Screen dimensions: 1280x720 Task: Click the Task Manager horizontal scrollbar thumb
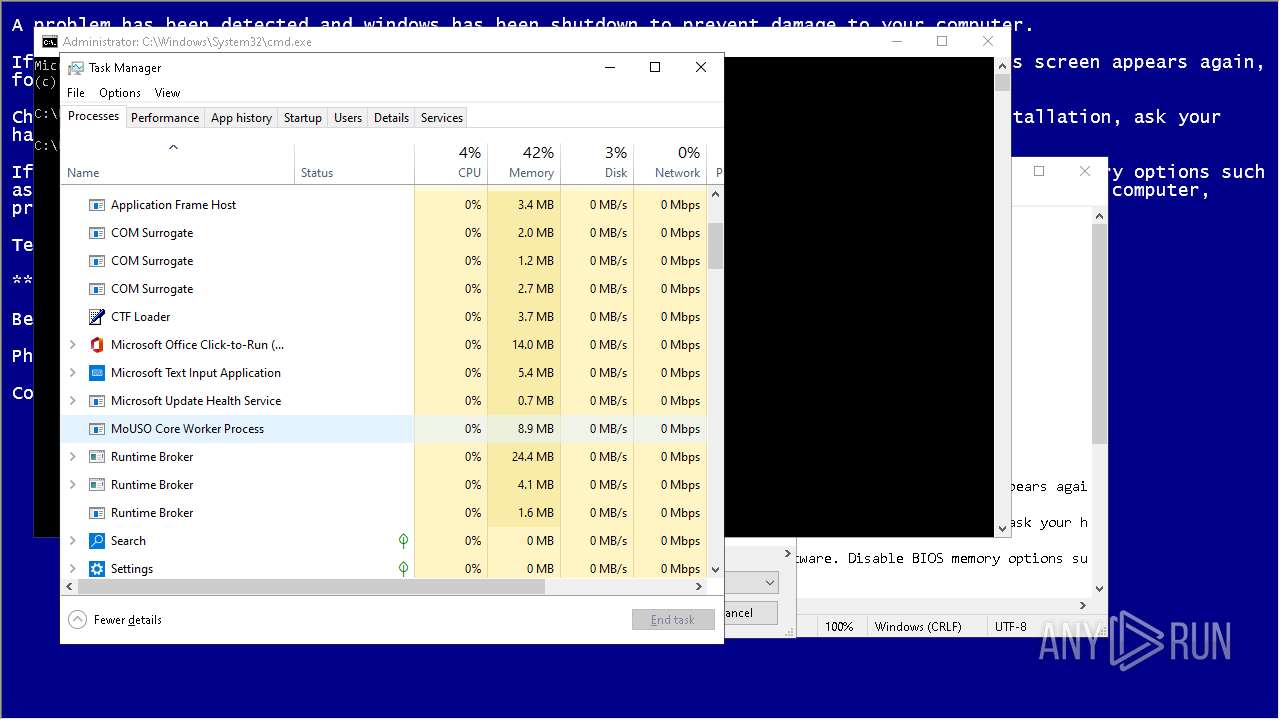coord(310,587)
